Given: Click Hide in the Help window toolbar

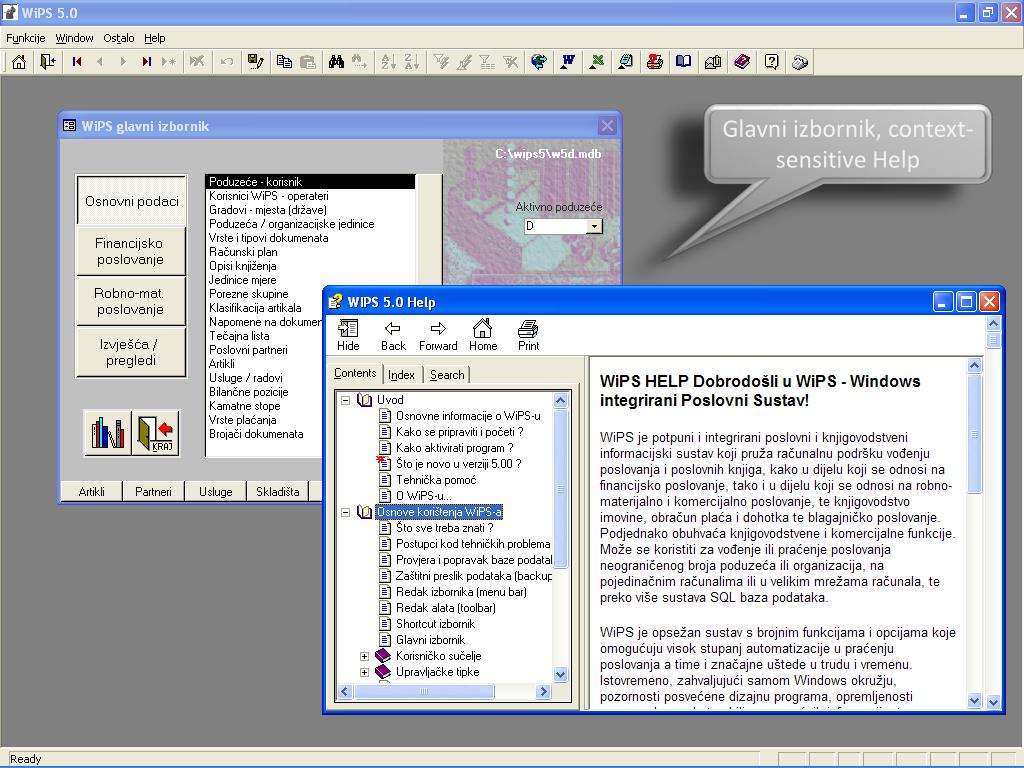Looking at the screenshot, I should coord(348,336).
